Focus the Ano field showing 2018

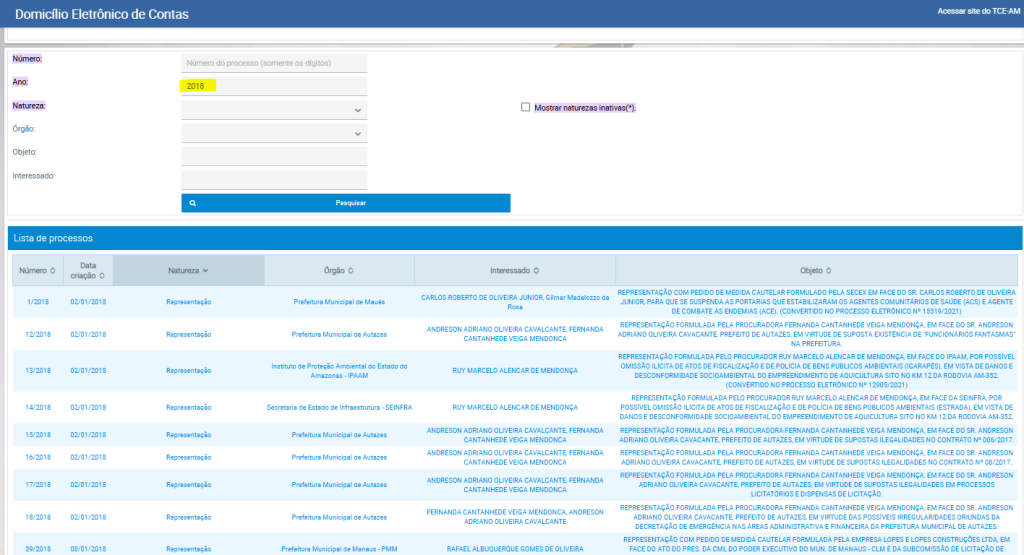point(274,87)
